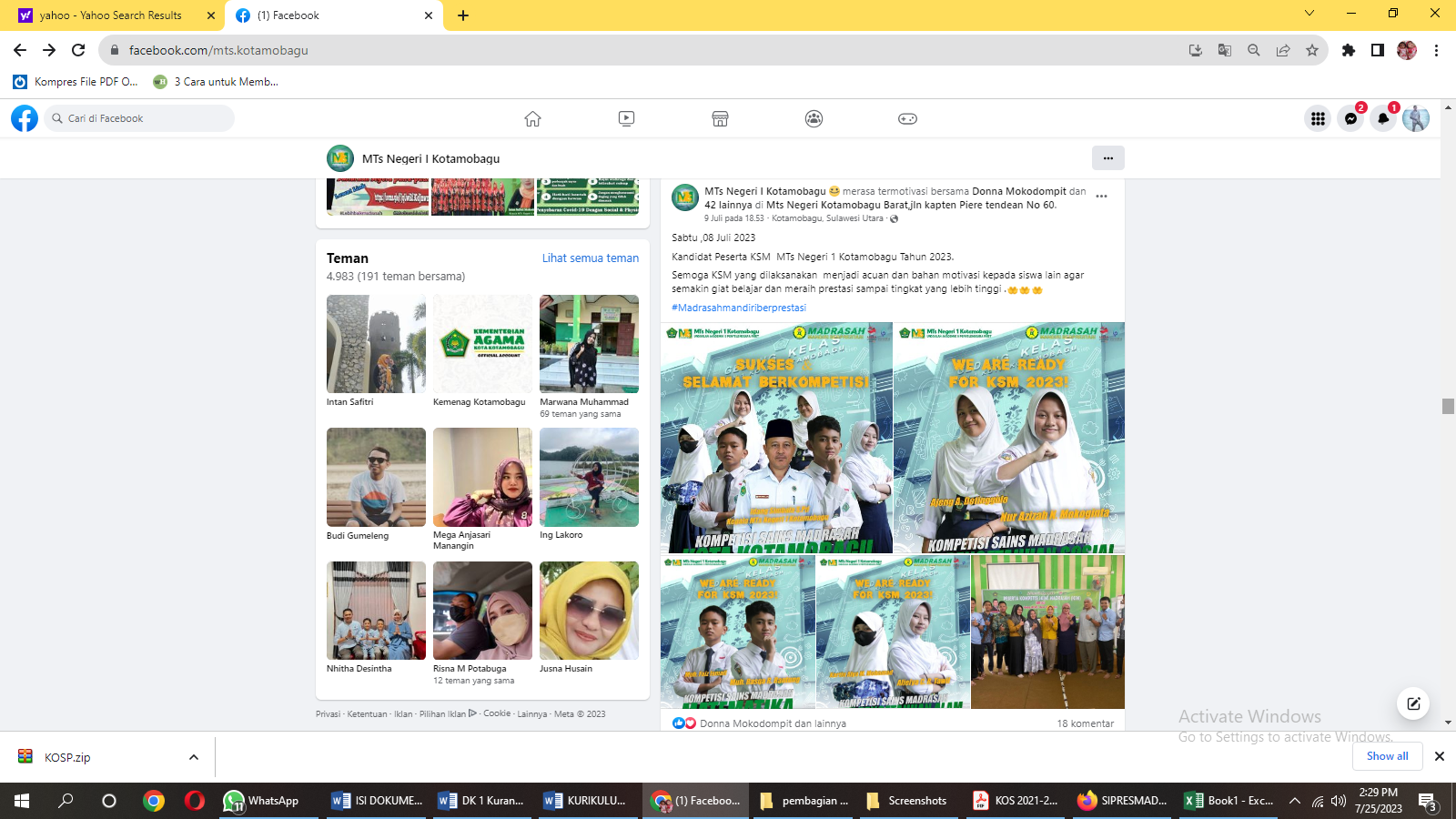Open the Kompres File PDF bookmark
The width and height of the screenshot is (1456, 819).
pos(76,82)
